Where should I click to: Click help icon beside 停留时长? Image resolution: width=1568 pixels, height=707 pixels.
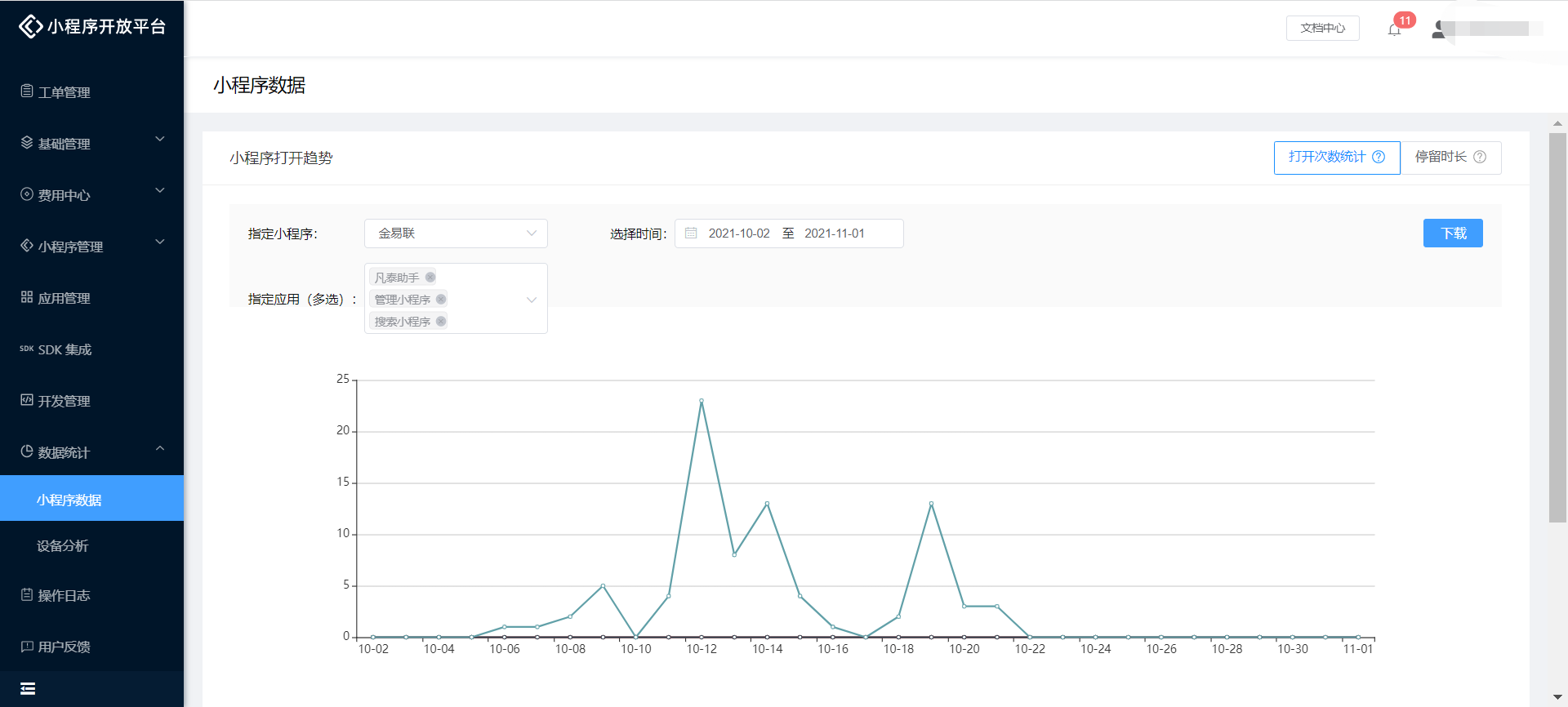[1480, 157]
